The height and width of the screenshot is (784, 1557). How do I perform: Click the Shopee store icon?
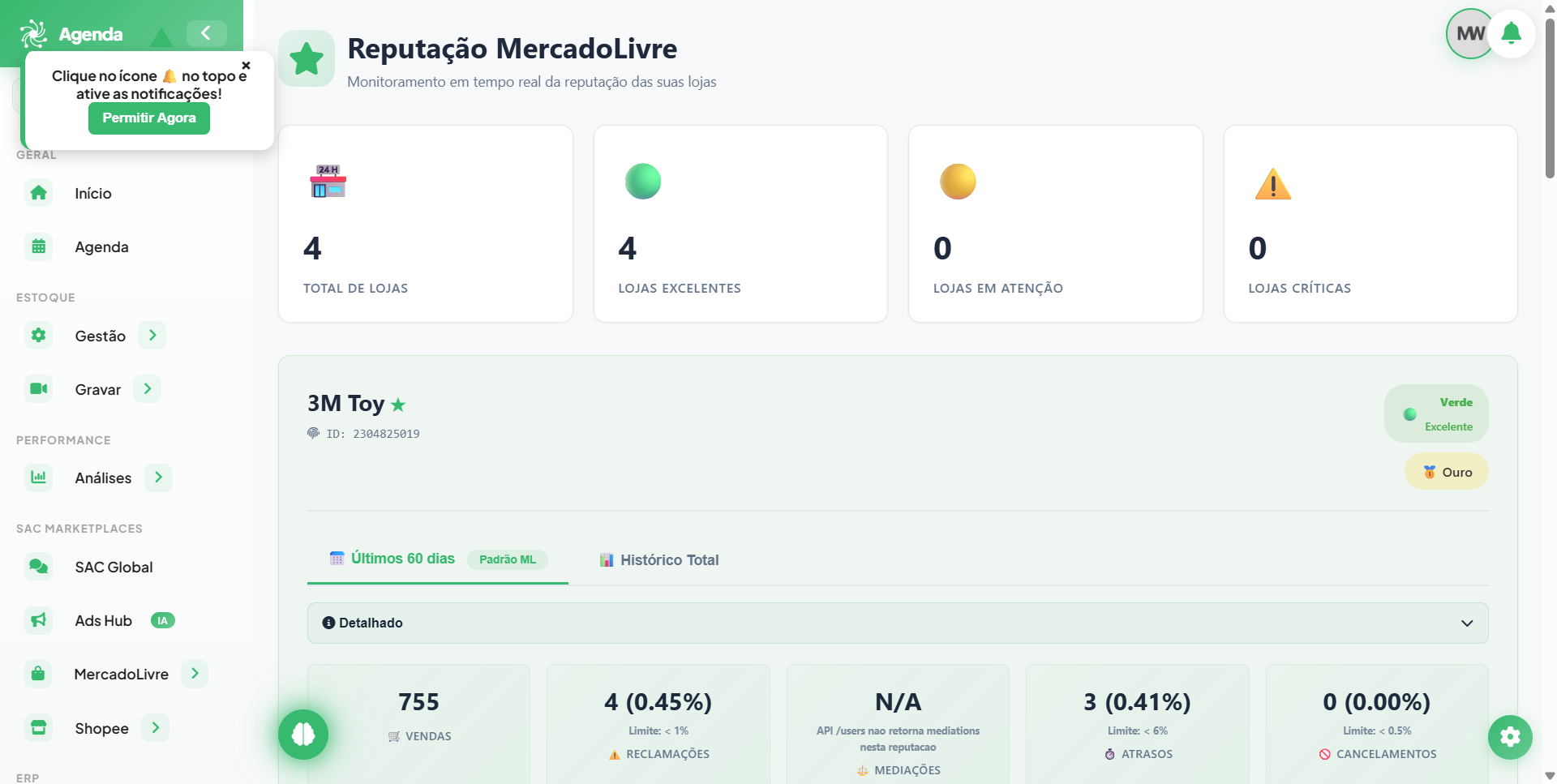tap(38, 728)
